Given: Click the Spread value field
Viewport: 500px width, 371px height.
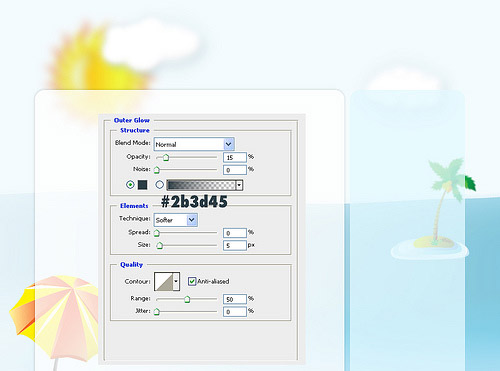Looking at the screenshot, I should [235, 233].
